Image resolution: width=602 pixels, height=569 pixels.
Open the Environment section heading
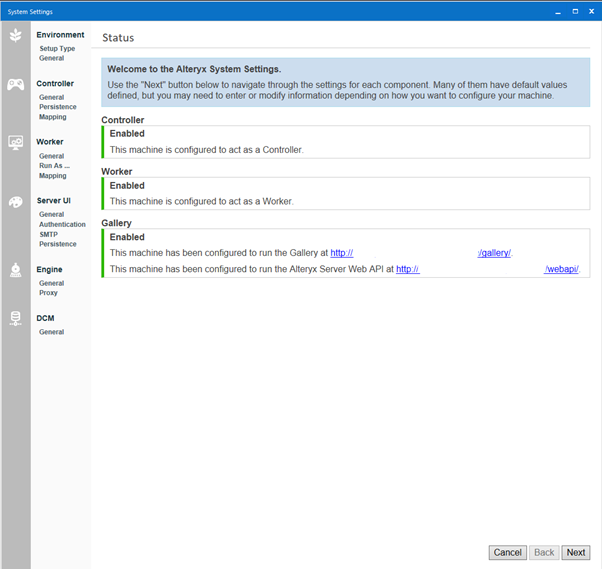(60, 35)
